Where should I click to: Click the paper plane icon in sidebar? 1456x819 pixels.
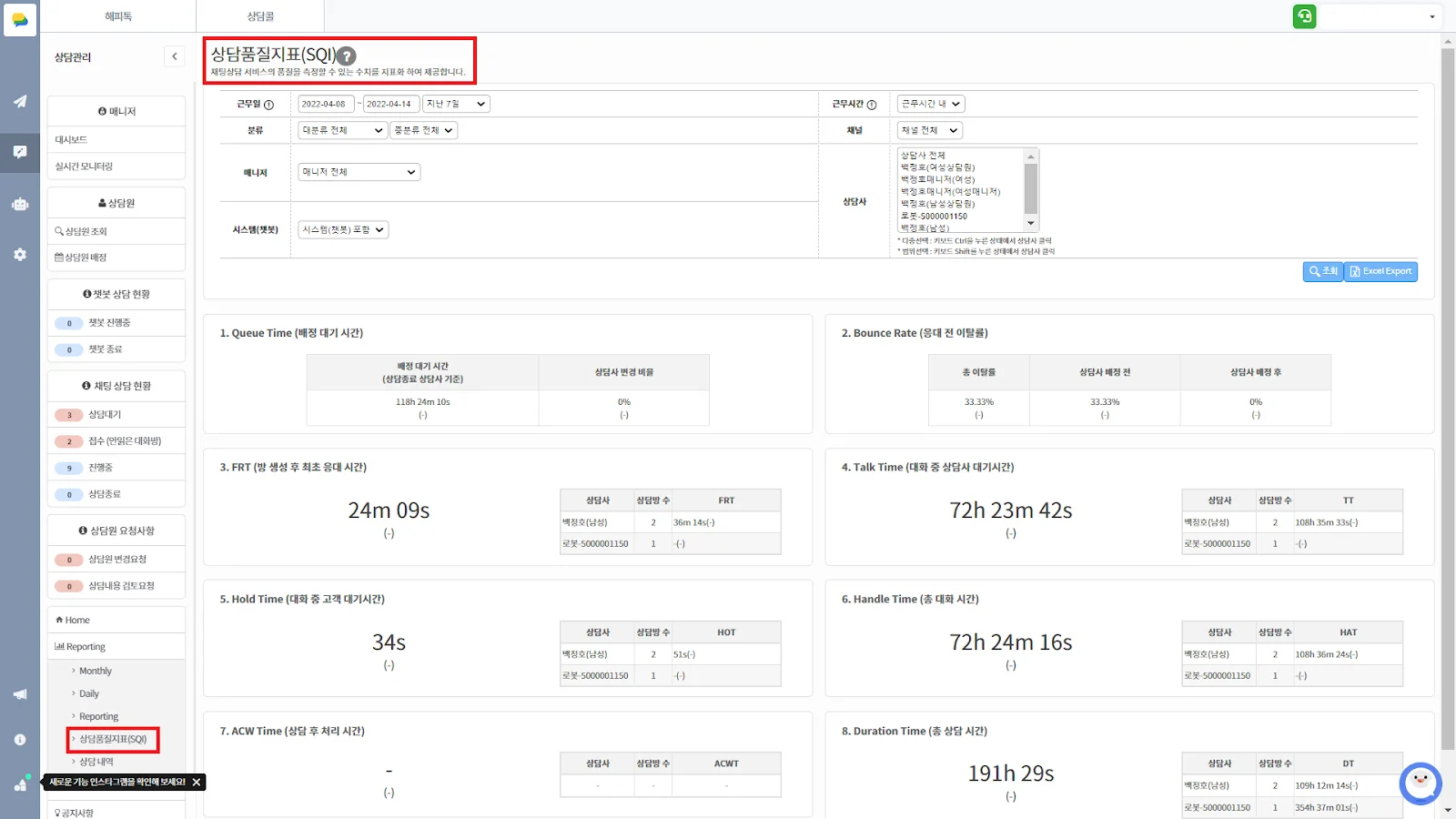(20, 101)
